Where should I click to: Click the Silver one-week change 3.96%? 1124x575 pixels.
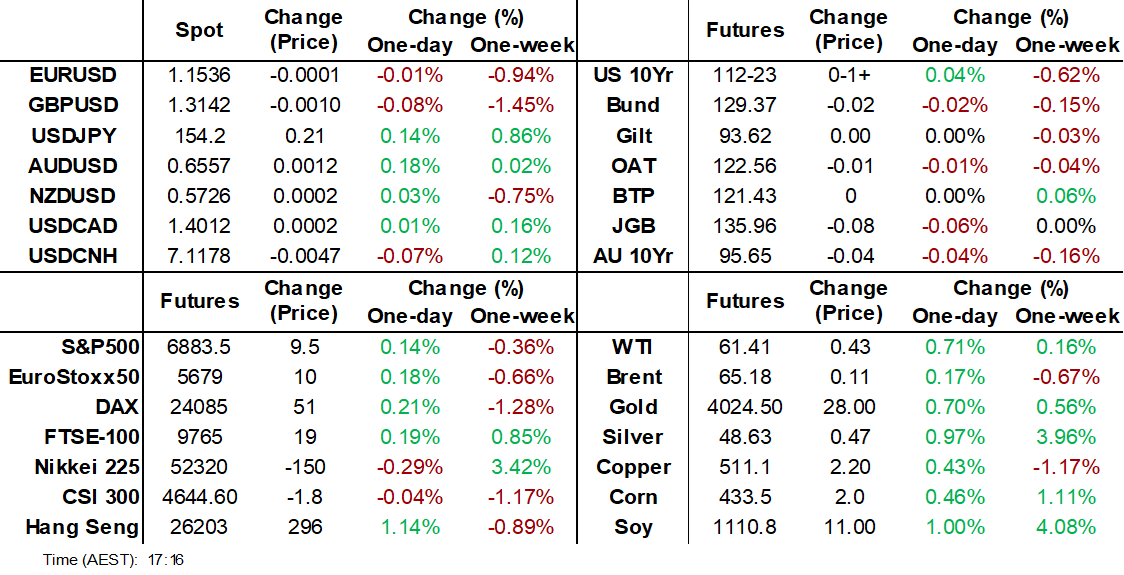pyautogui.click(x=1067, y=437)
